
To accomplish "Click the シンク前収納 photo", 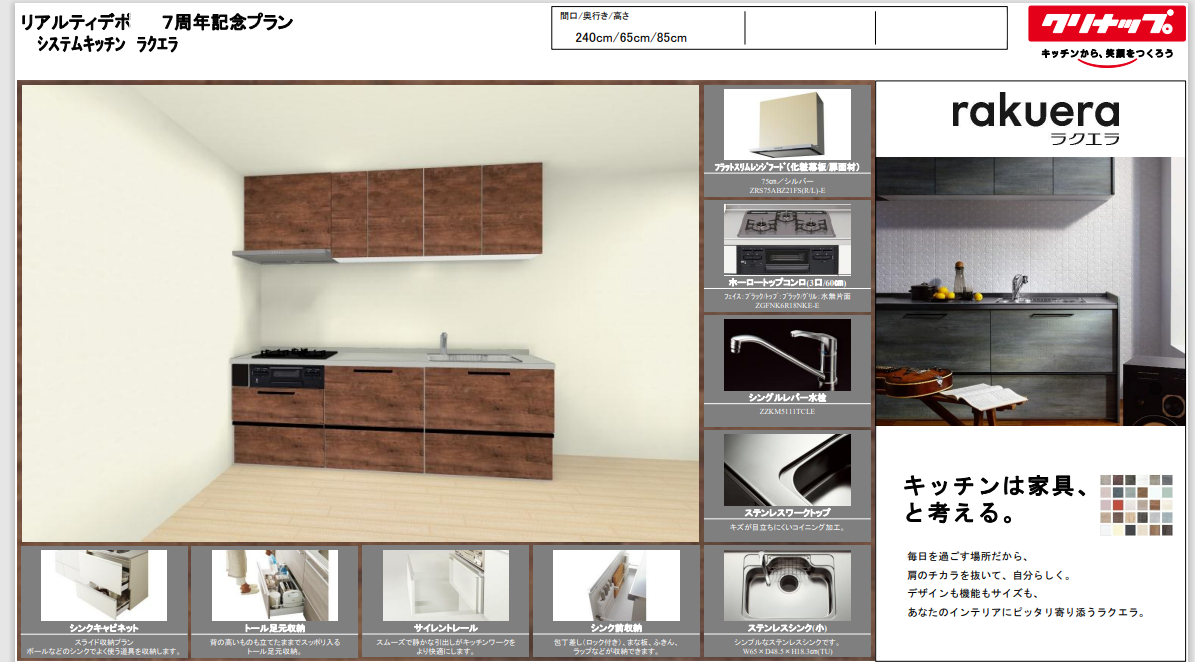I will (x=615, y=585).
